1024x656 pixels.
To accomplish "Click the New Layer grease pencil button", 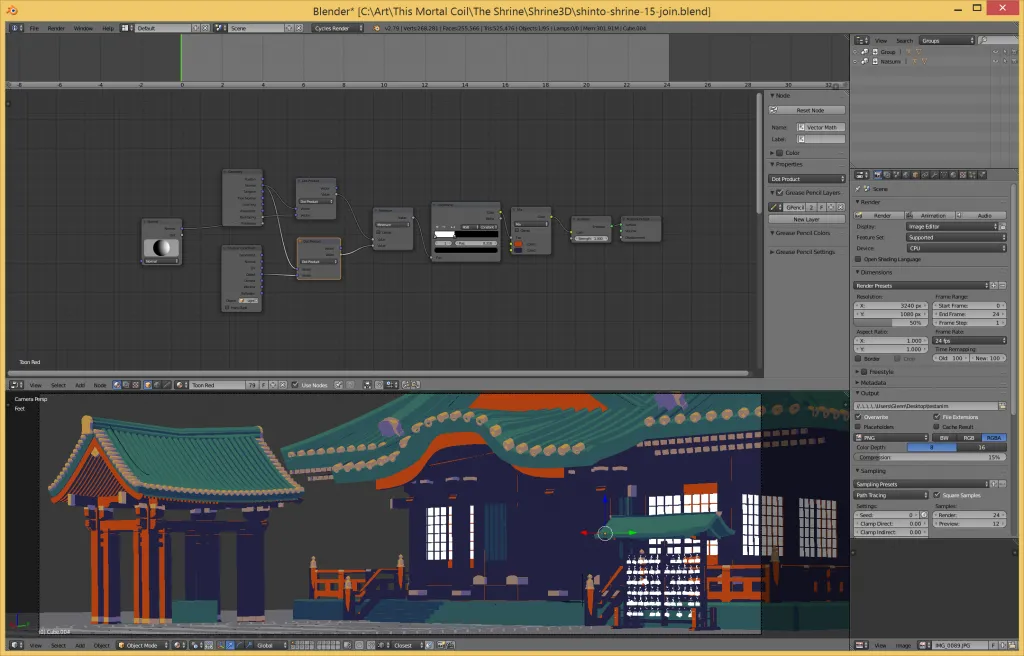I will tap(807, 219).
